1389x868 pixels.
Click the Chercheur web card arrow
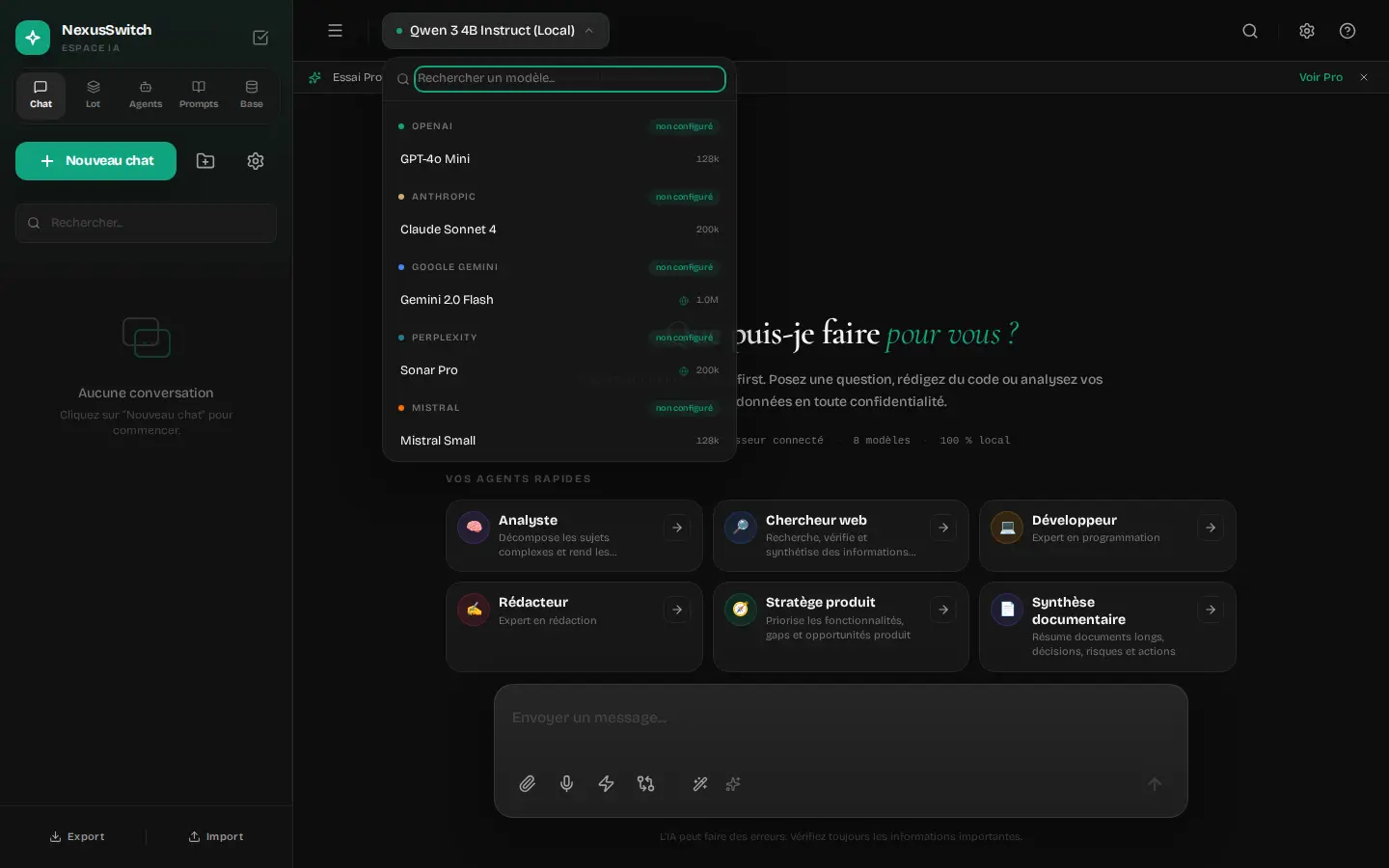(x=943, y=528)
